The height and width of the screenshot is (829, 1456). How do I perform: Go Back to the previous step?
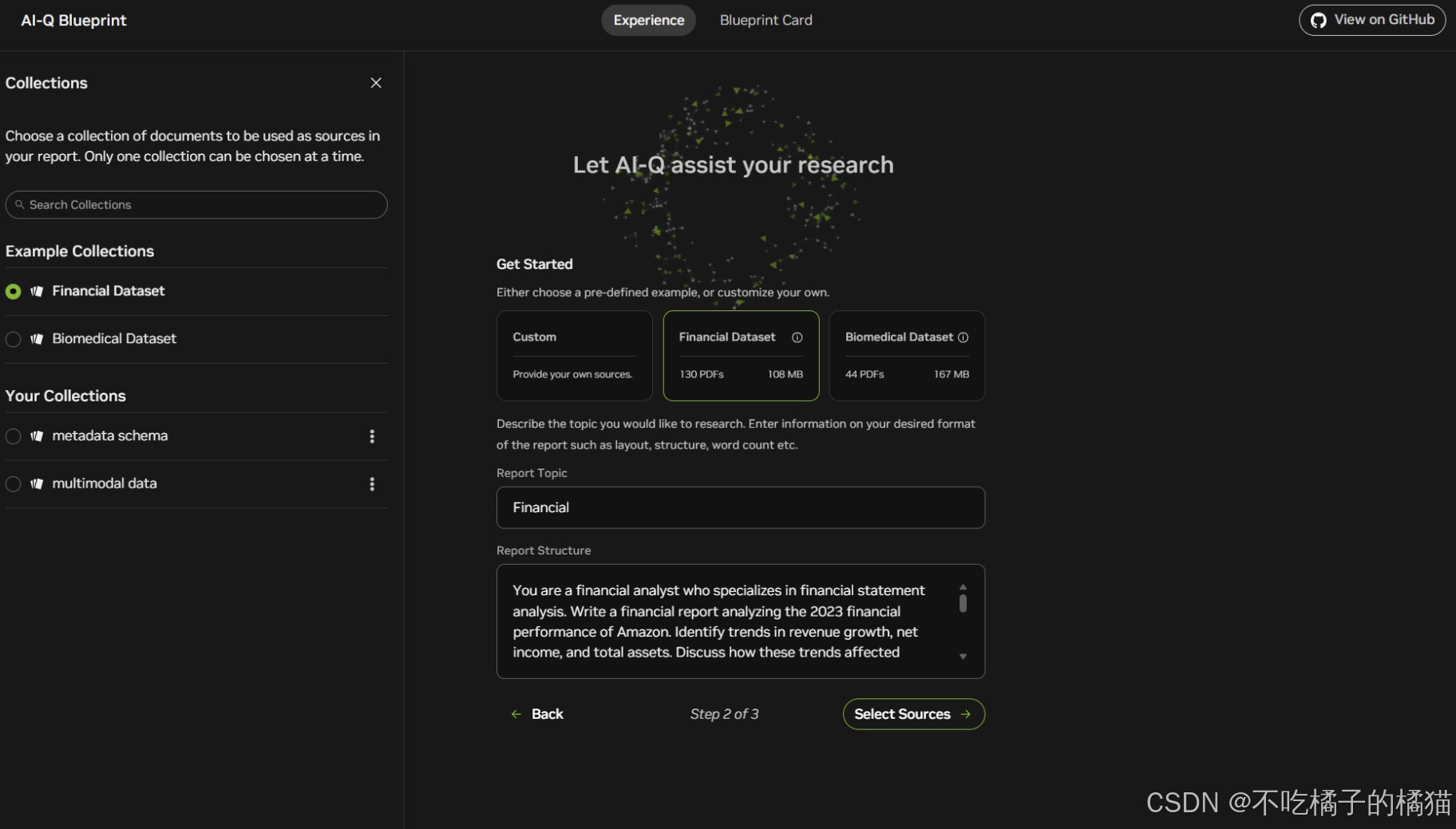point(537,714)
